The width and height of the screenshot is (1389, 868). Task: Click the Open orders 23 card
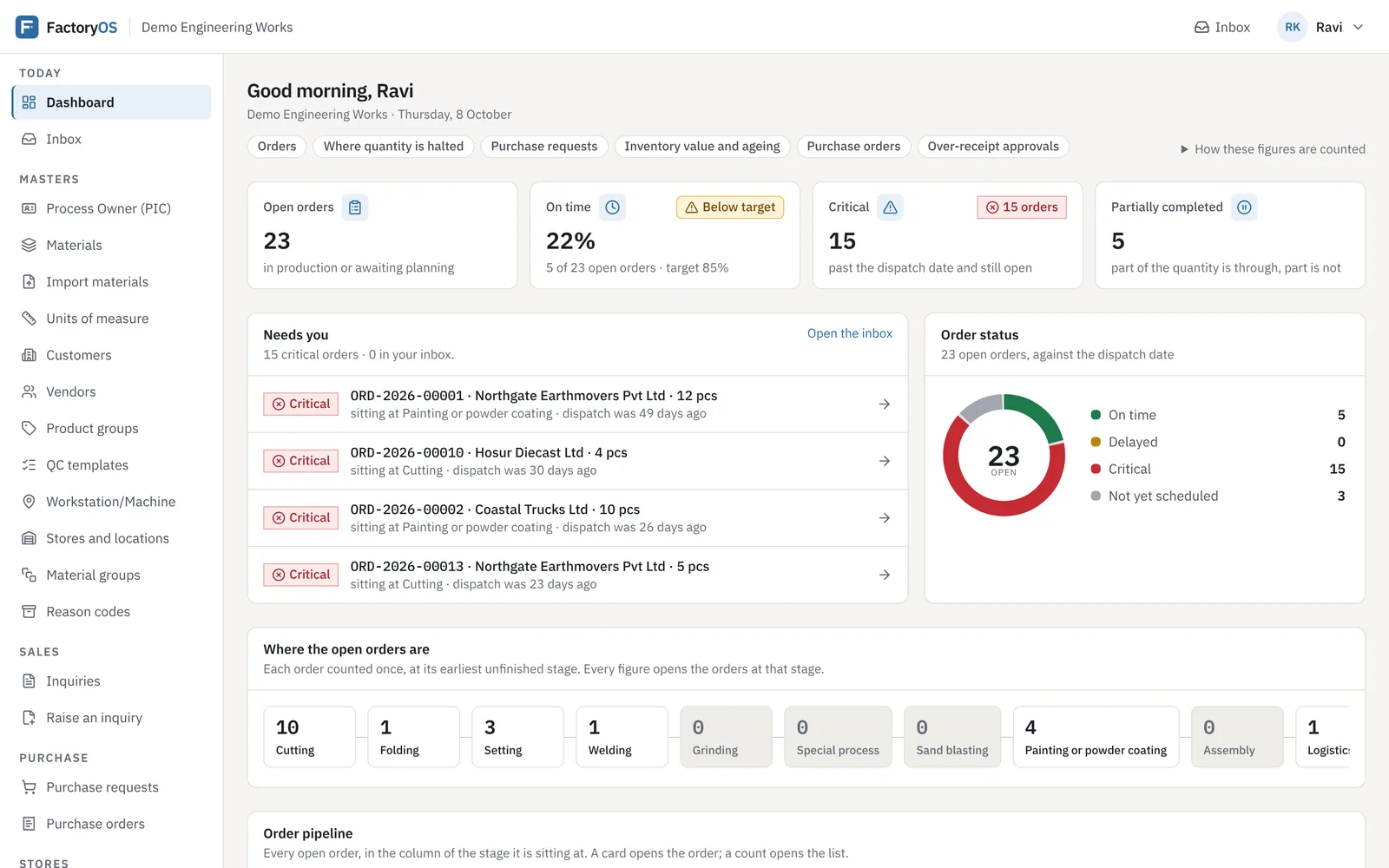point(382,235)
